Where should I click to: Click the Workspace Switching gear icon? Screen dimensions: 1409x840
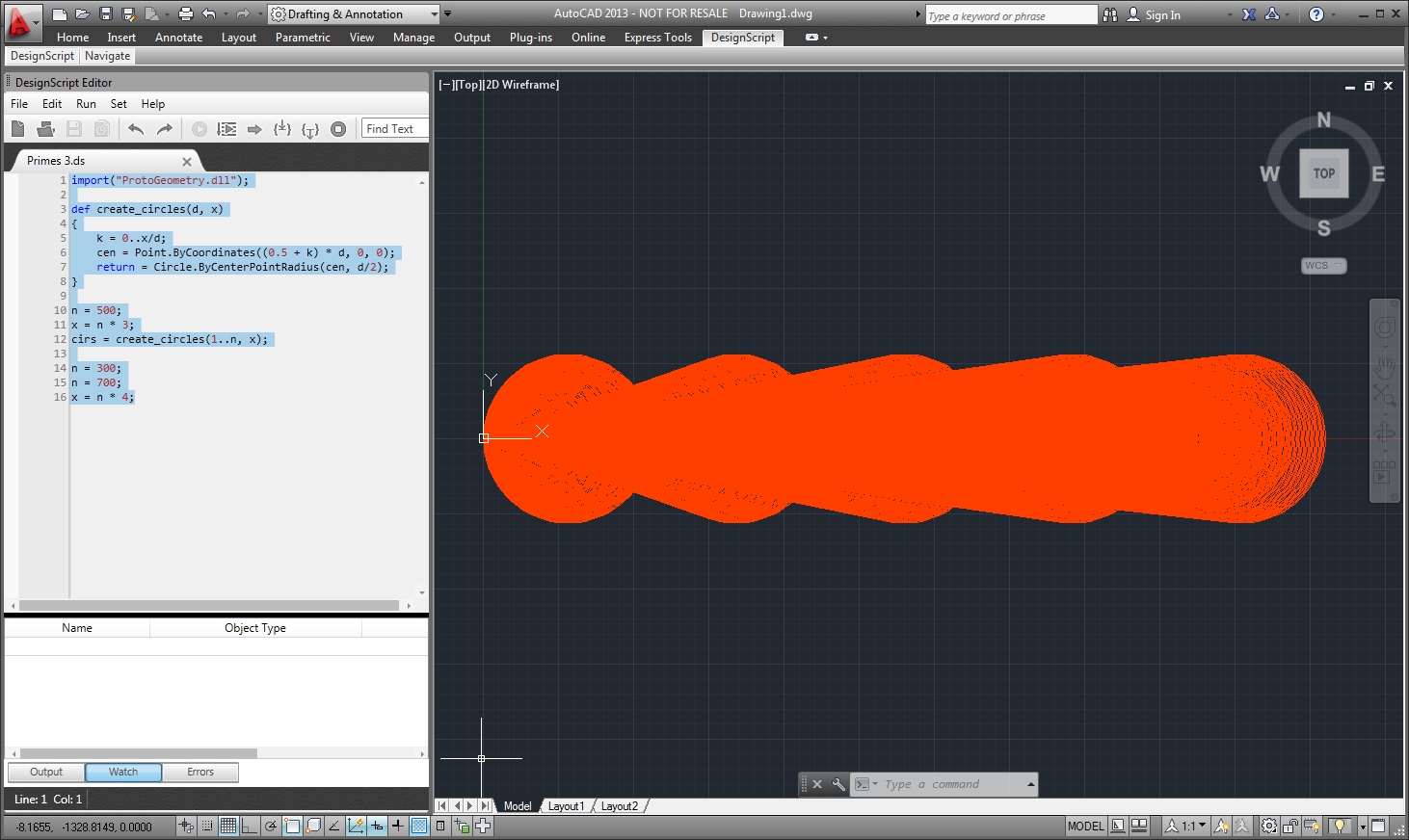pos(1269,827)
